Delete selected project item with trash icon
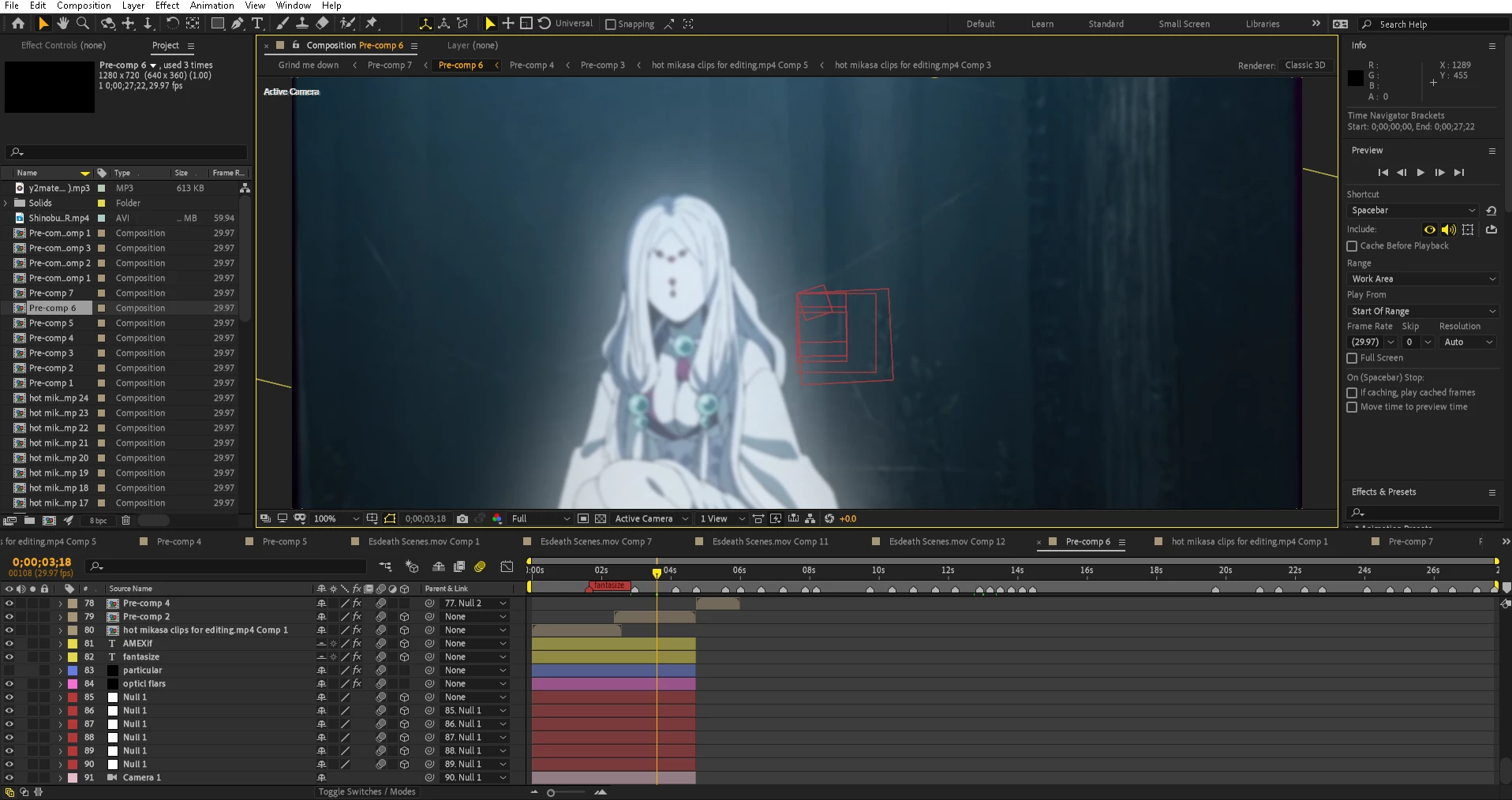This screenshot has height=800, width=1512. [125, 521]
